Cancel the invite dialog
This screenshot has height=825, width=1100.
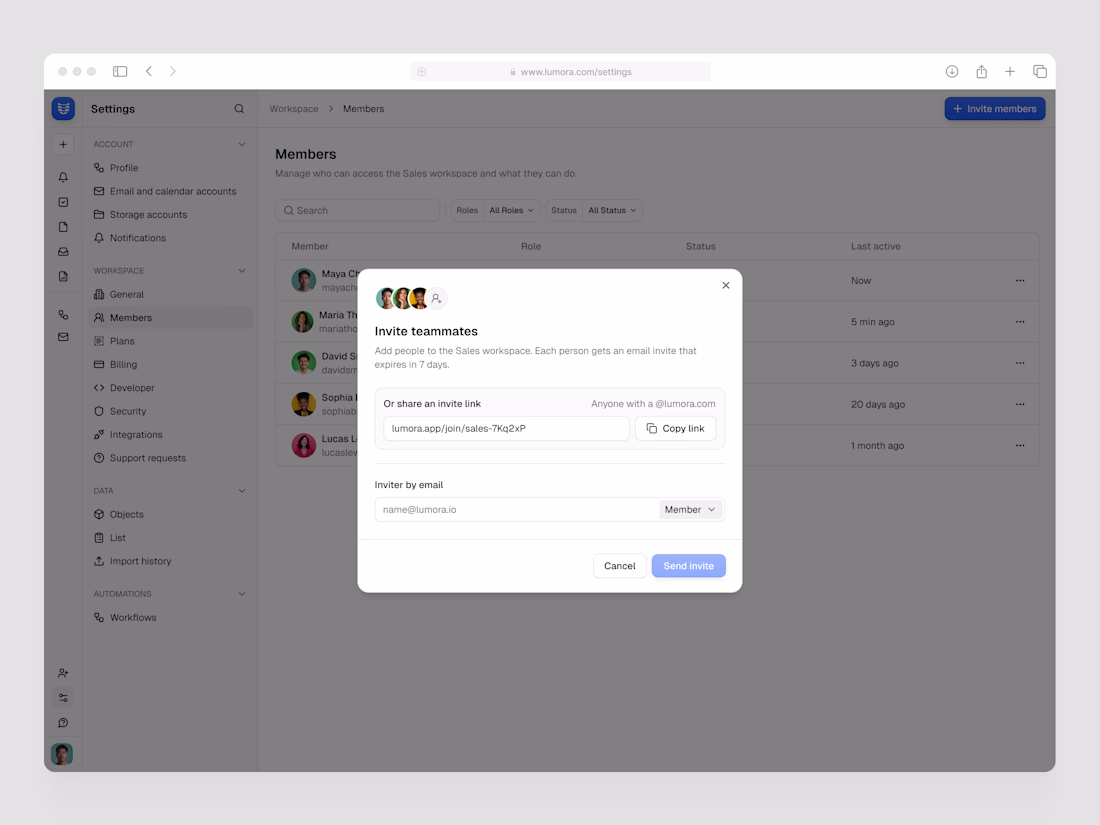[x=619, y=566]
